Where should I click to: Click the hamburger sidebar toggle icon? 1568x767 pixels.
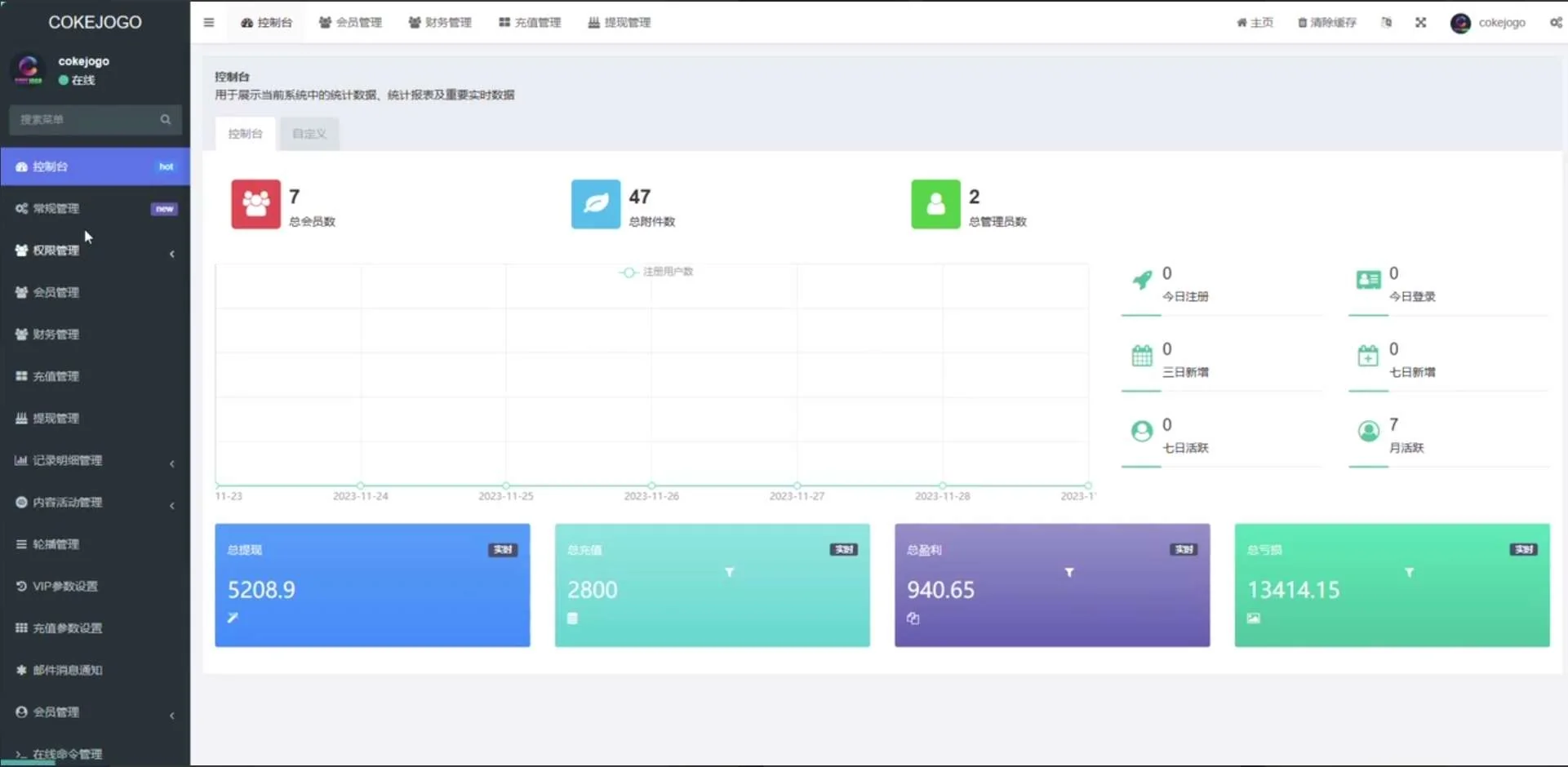[209, 23]
